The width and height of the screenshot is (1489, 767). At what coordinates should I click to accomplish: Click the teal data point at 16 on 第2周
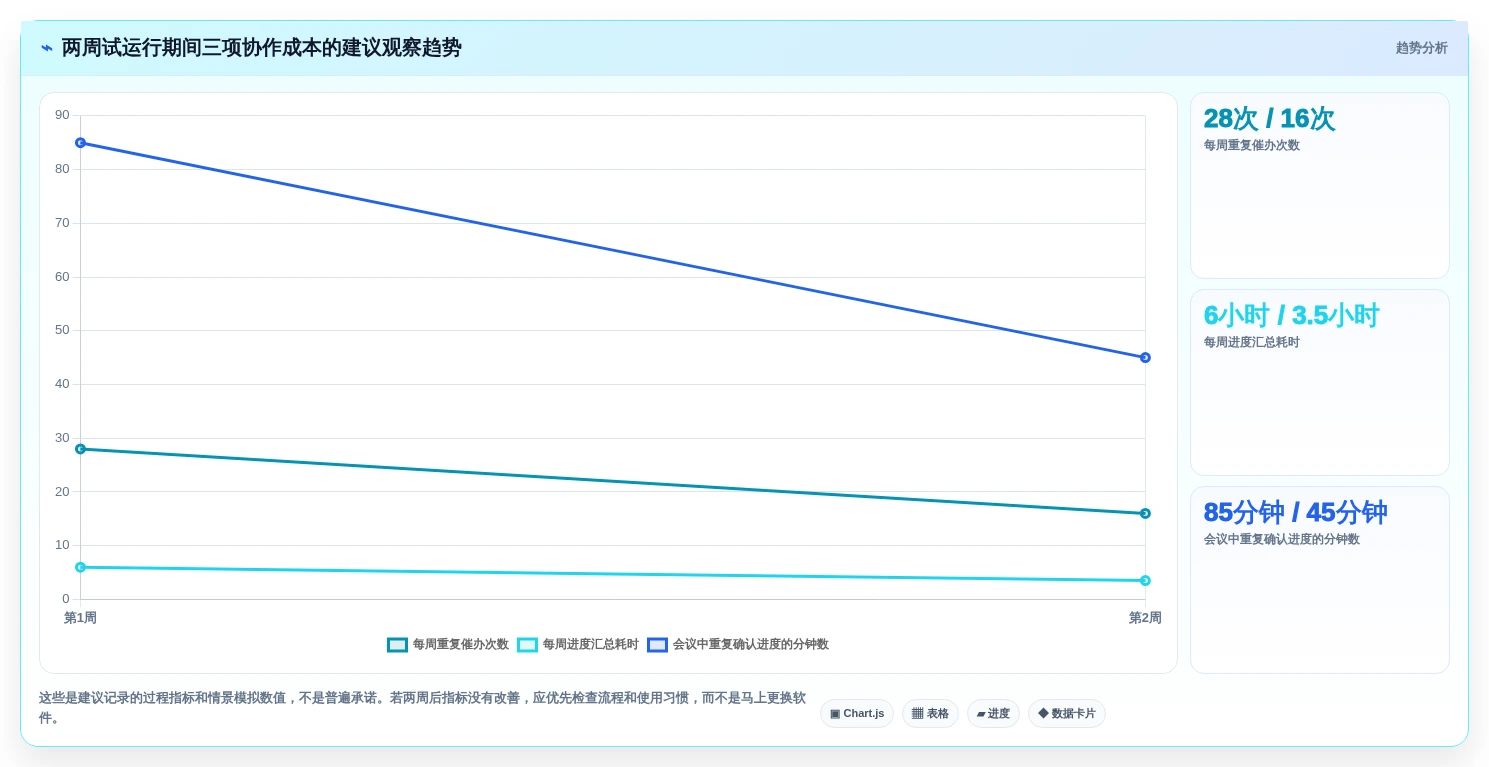(x=1145, y=513)
